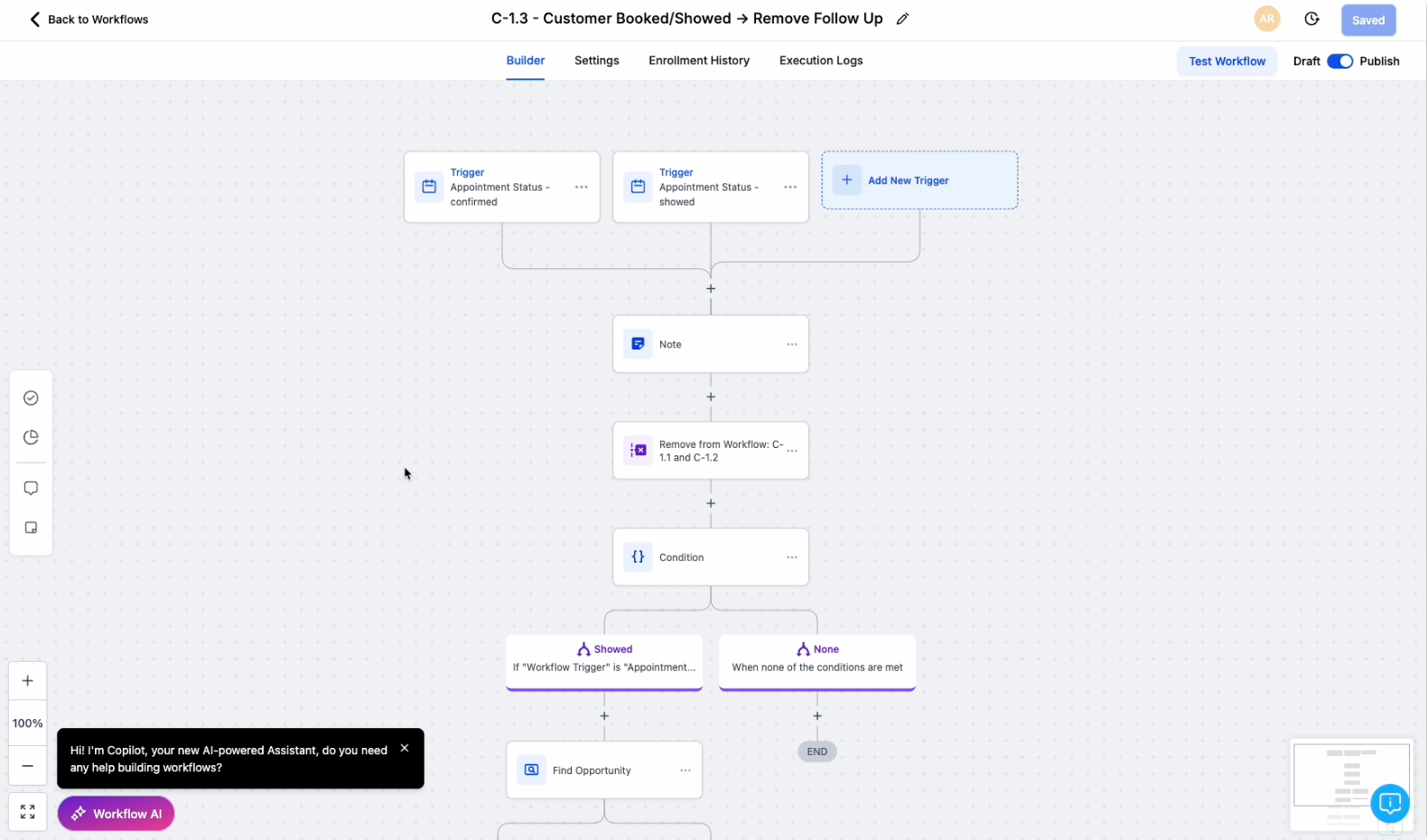Image resolution: width=1427 pixels, height=840 pixels.
Task: Click the Remove from Workflow action icon
Action: pos(638,450)
